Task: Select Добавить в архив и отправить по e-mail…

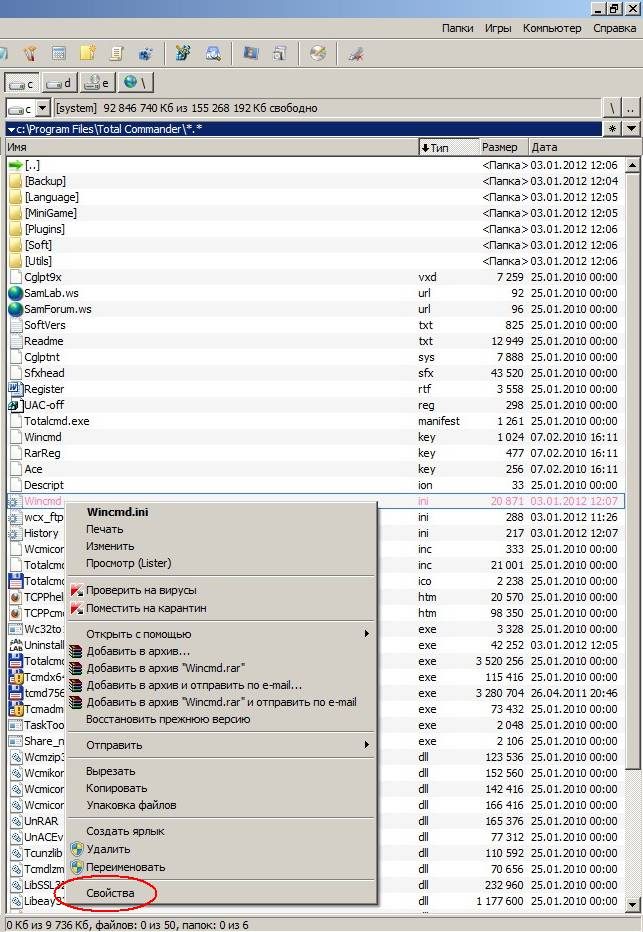Action: click(194, 685)
